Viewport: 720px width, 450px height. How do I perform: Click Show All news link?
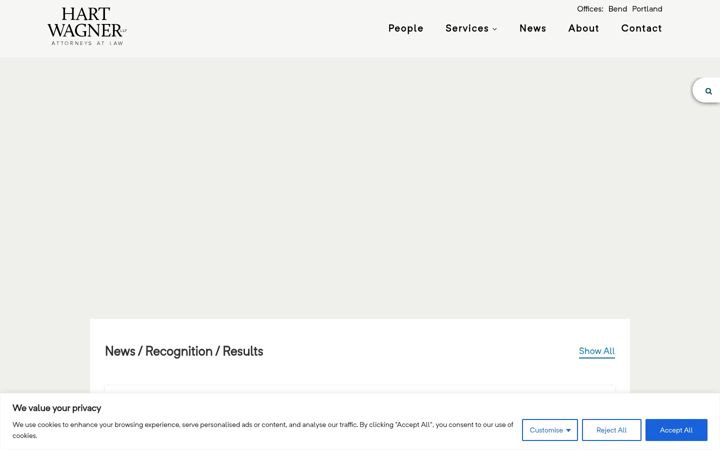pyautogui.click(x=596, y=351)
